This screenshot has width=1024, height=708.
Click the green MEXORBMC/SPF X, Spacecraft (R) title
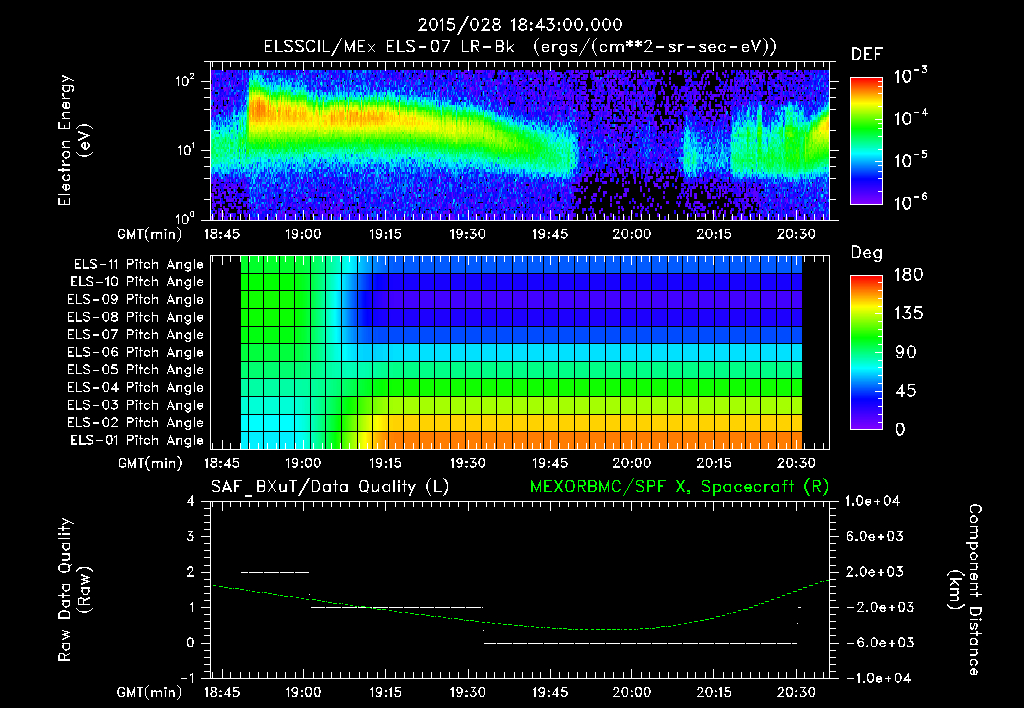pos(679,487)
